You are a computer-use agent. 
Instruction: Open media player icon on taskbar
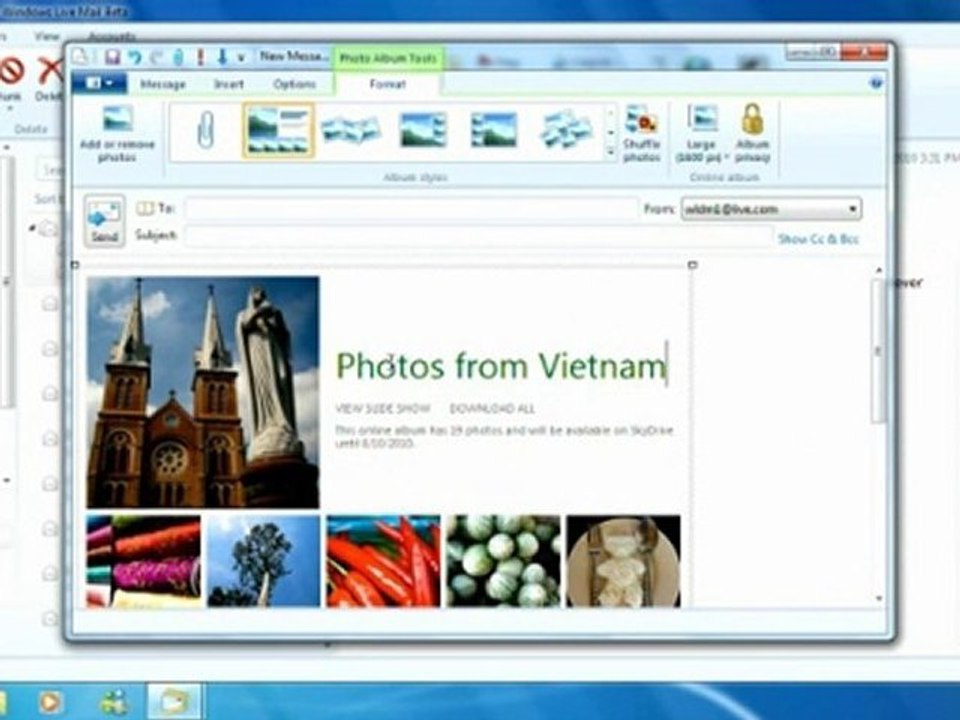pyautogui.click(x=50, y=702)
